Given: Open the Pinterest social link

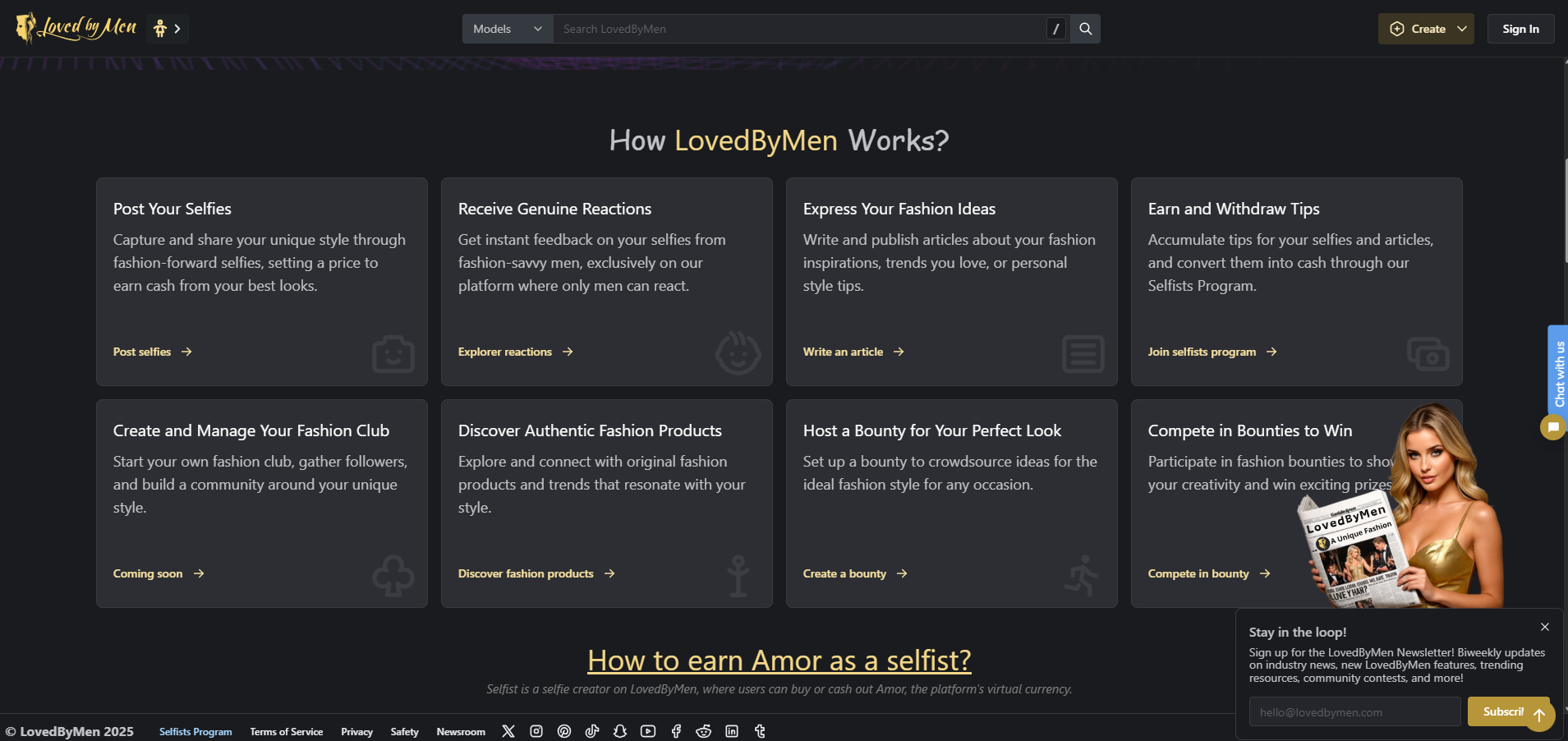Looking at the screenshot, I should [564, 731].
